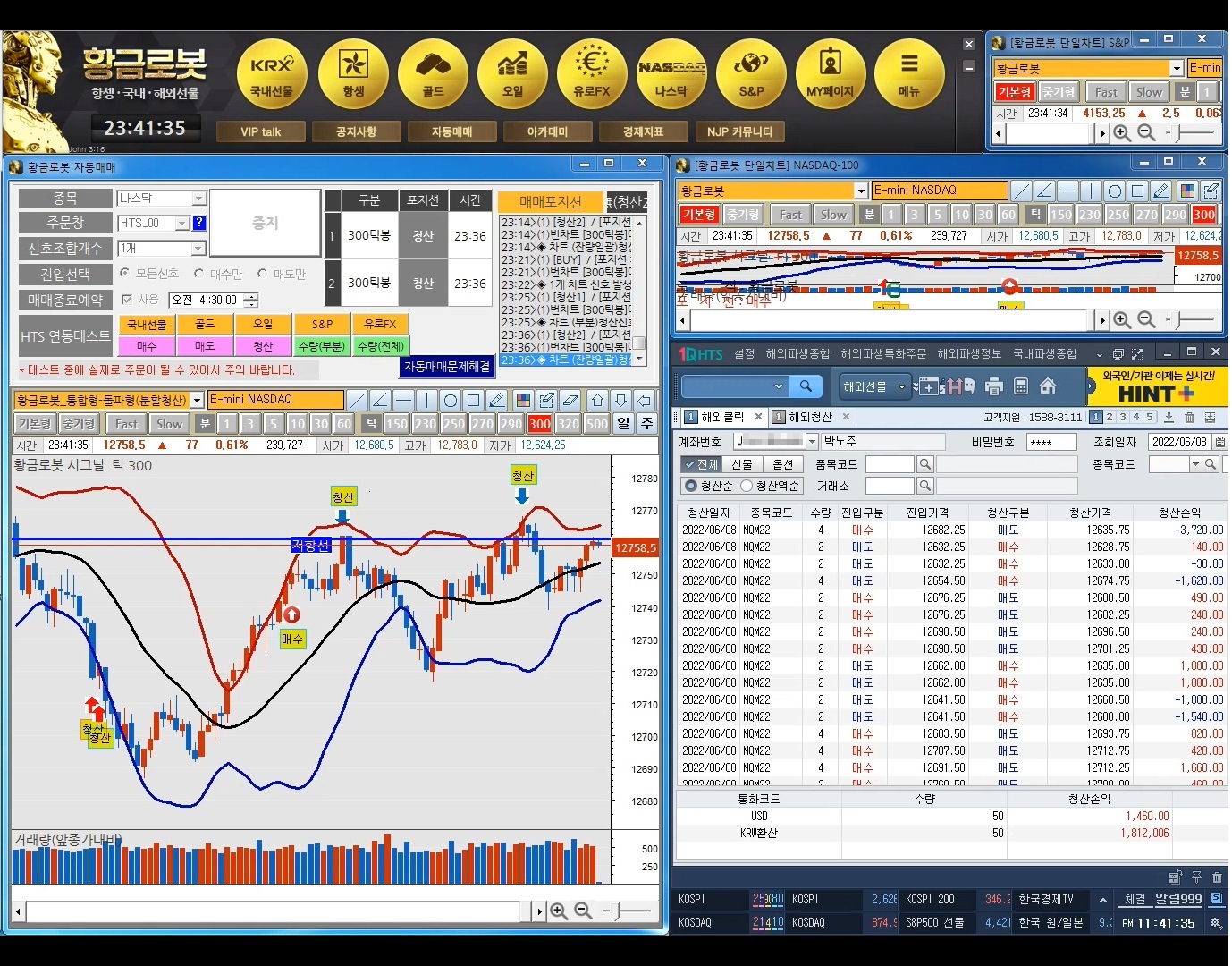Expand the 종목 나스닥 dropdown
The image size is (1232, 966).
pos(199,199)
